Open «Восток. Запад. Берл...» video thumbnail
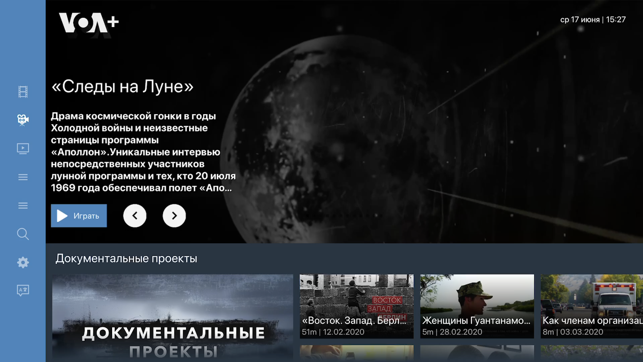This screenshot has height=362, width=643. tap(356, 306)
